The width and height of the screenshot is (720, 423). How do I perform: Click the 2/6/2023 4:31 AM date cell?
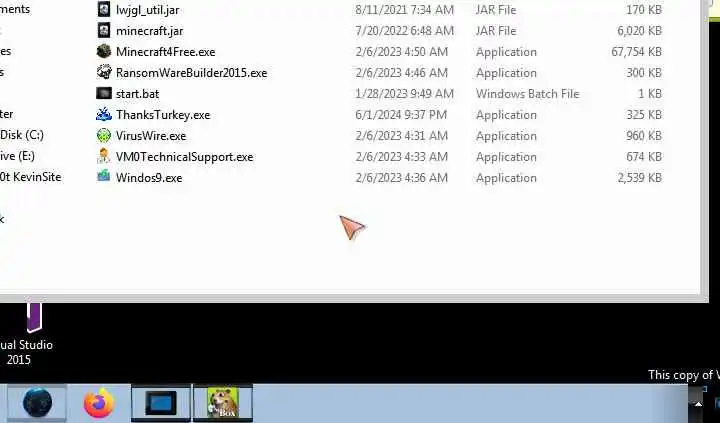pyautogui.click(x=401, y=136)
